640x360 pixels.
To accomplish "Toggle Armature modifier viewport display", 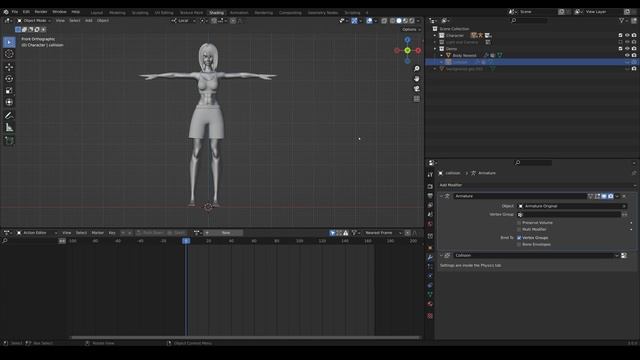I will (604, 196).
